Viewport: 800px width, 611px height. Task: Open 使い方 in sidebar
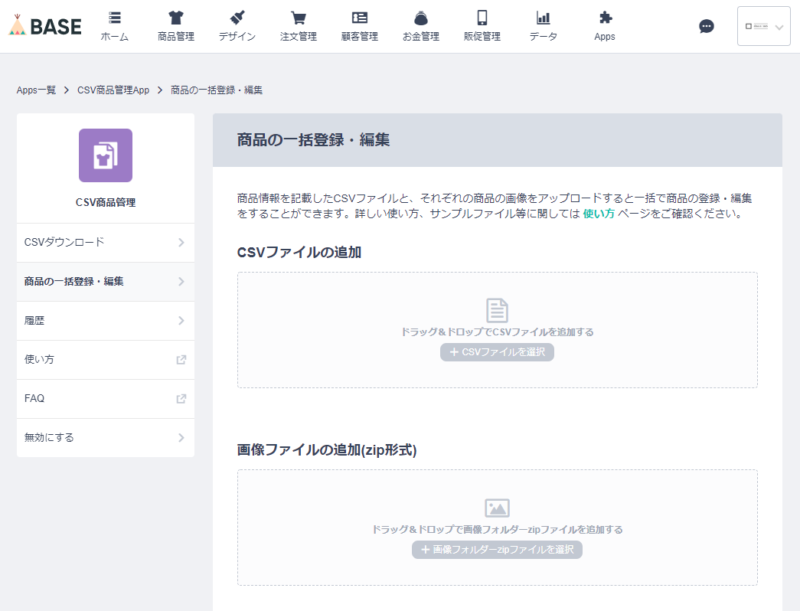point(106,360)
